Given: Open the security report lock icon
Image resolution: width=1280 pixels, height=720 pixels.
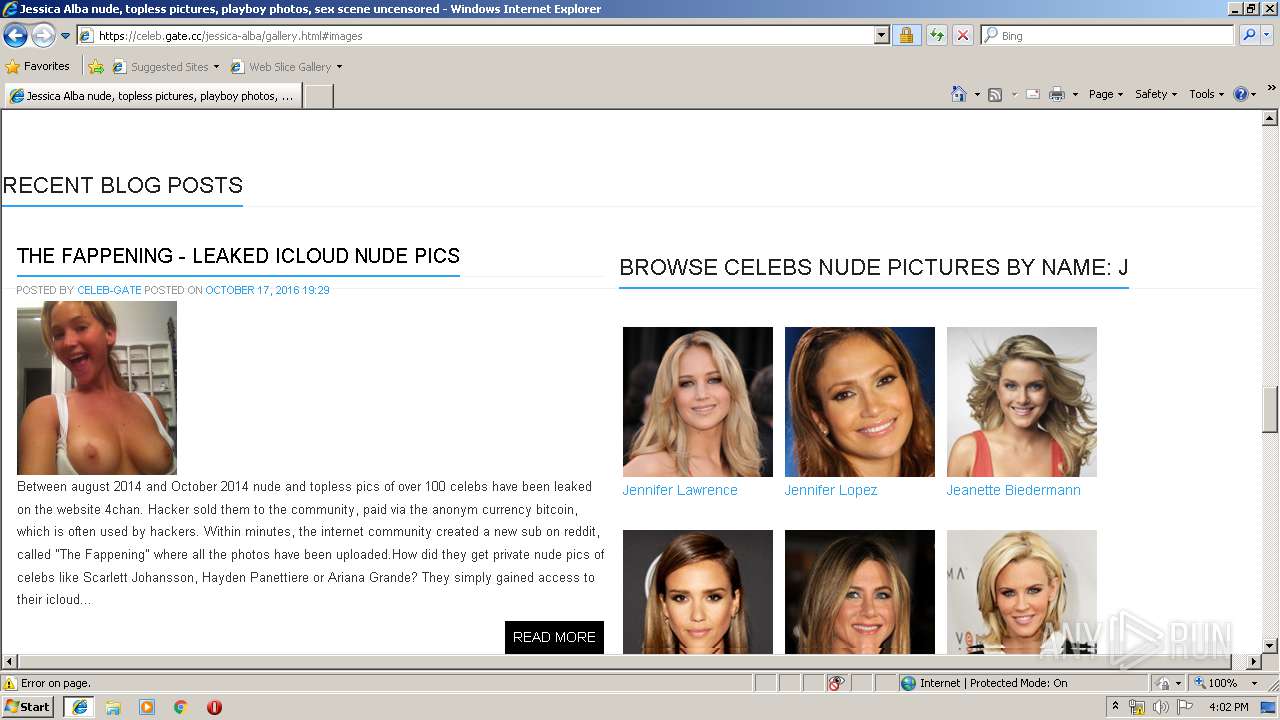Looking at the screenshot, I should pos(906,35).
